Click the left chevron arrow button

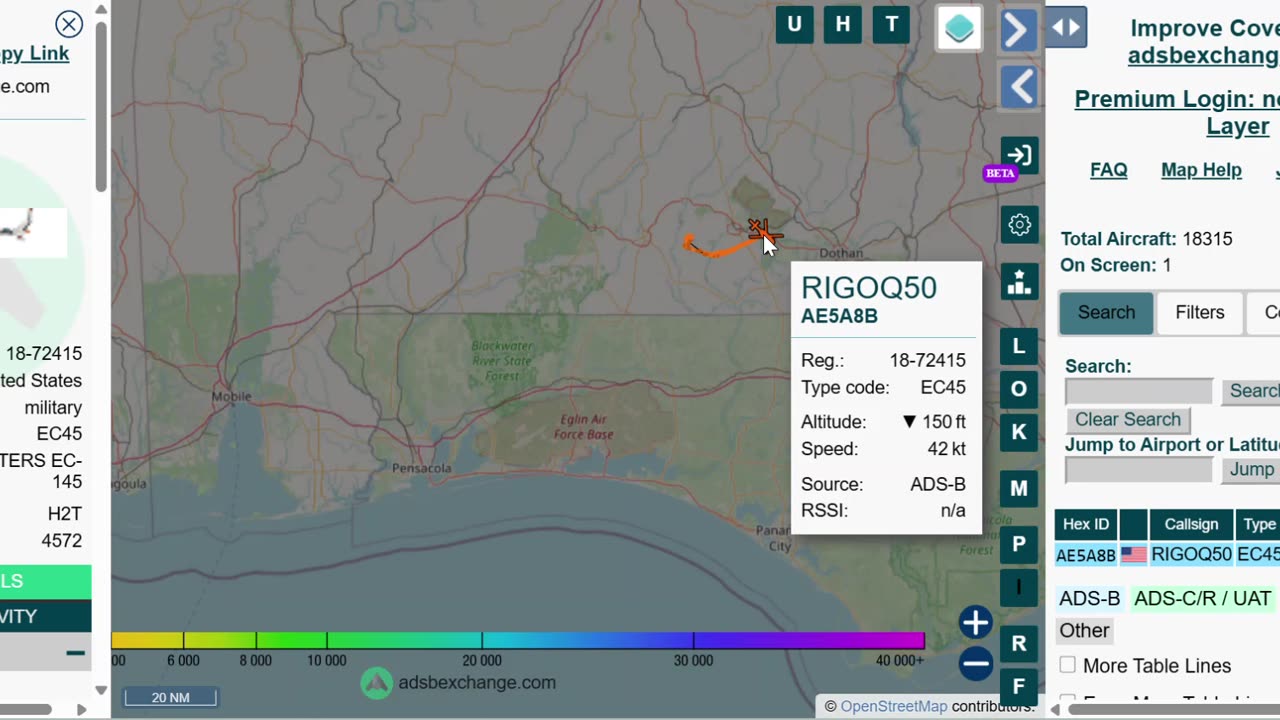click(1019, 88)
